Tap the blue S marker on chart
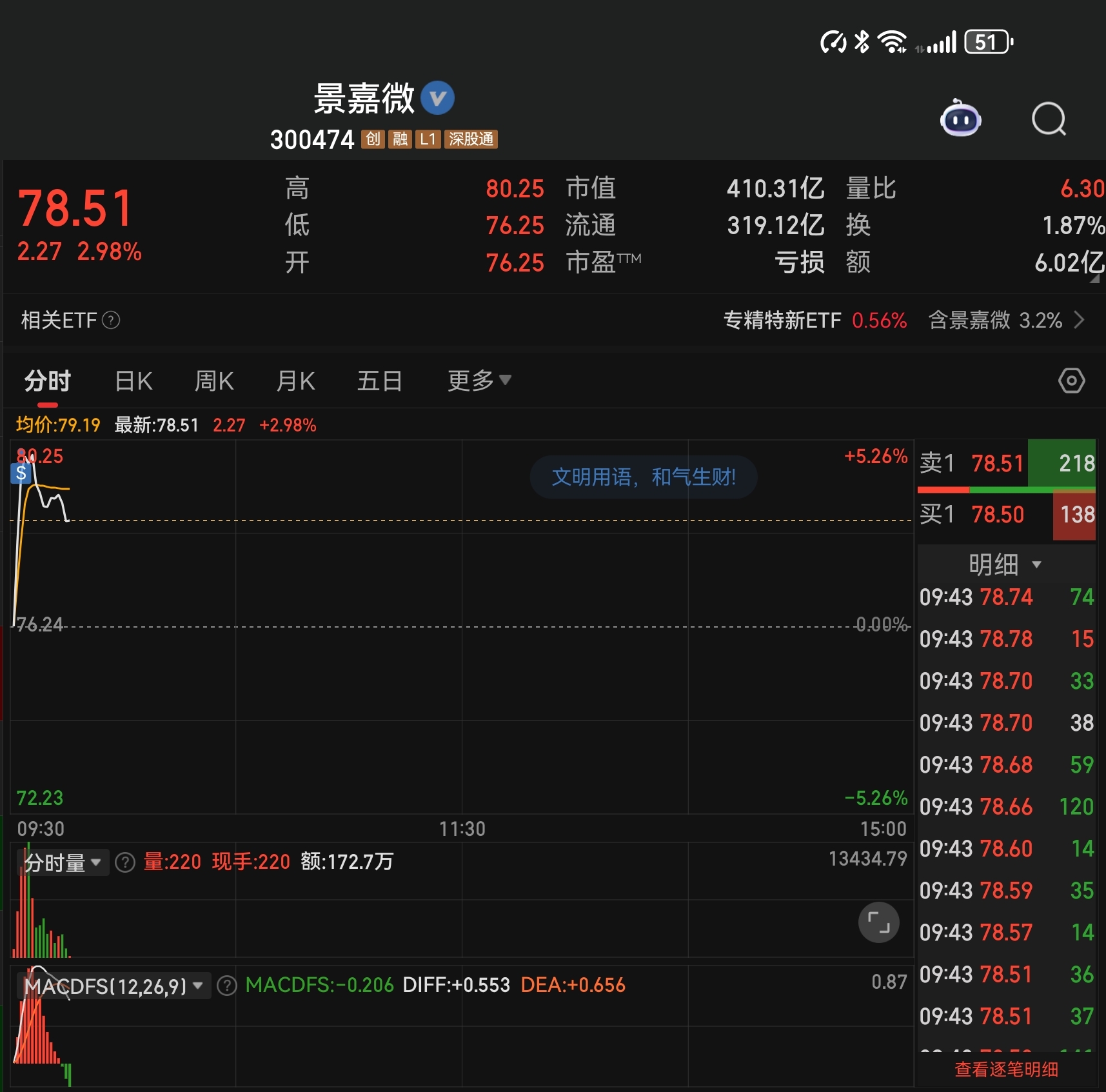 (x=21, y=473)
